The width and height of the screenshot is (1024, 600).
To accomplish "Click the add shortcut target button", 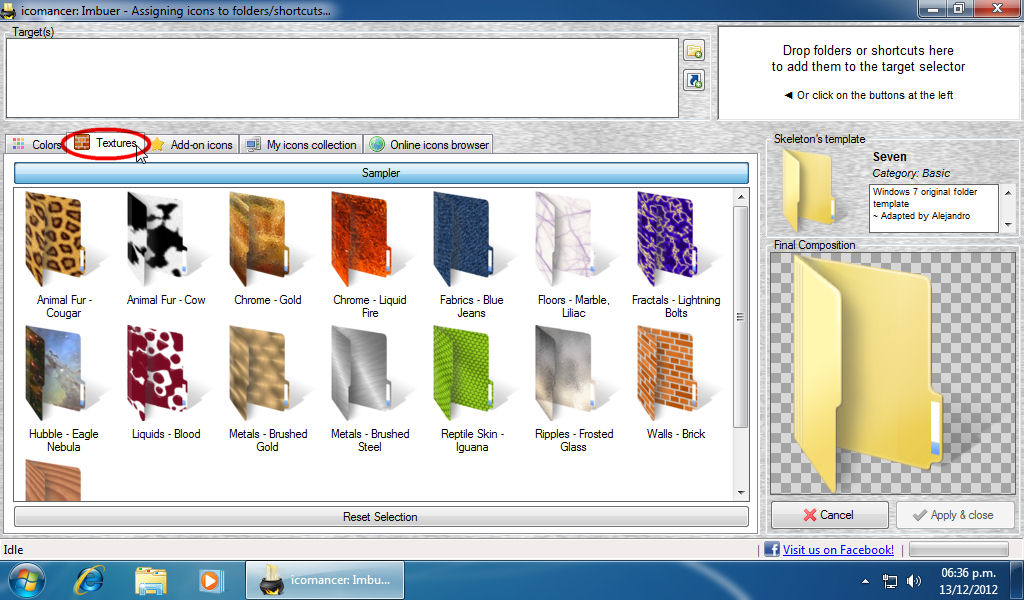I will pyautogui.click(x=694, y=80).
